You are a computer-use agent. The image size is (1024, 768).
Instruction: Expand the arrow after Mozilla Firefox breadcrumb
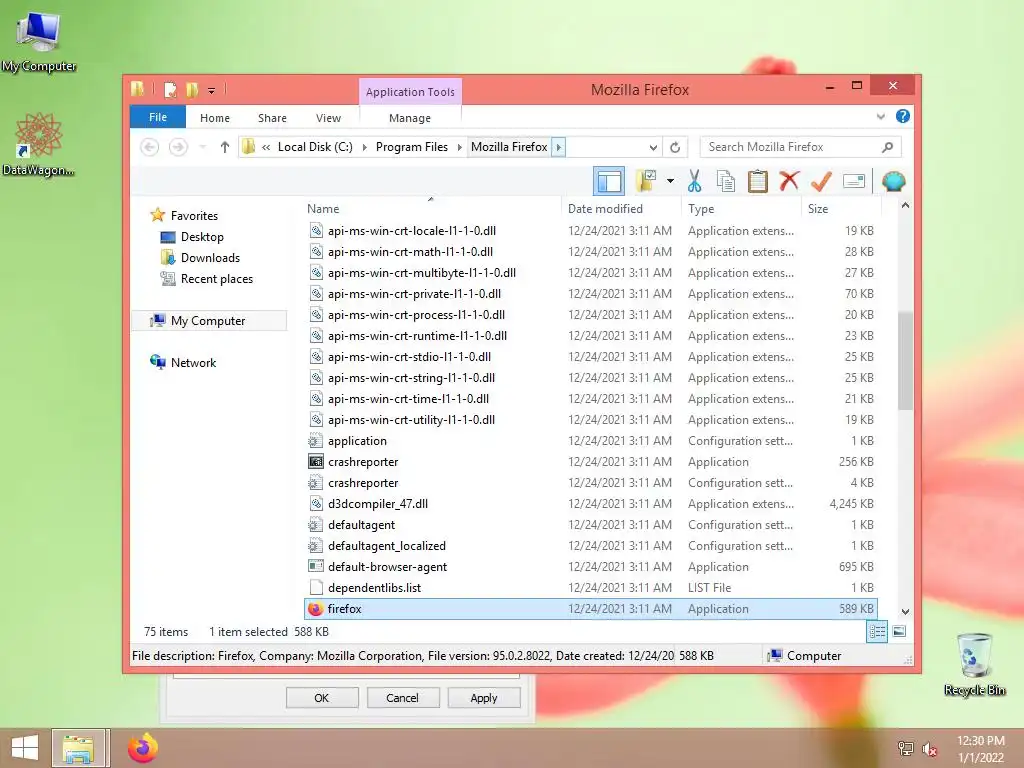point(558,147)
